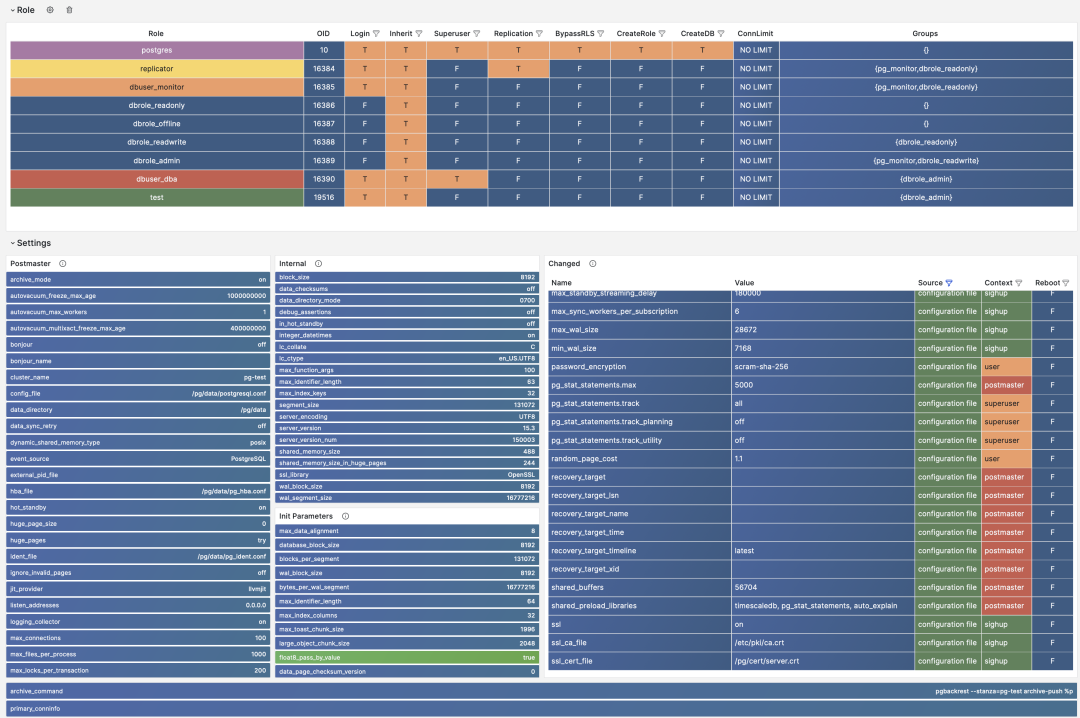The width and height of the screenshot is (1080, 718).
Task: Open the Postmaster panel title menu
Action: point(30,263)
